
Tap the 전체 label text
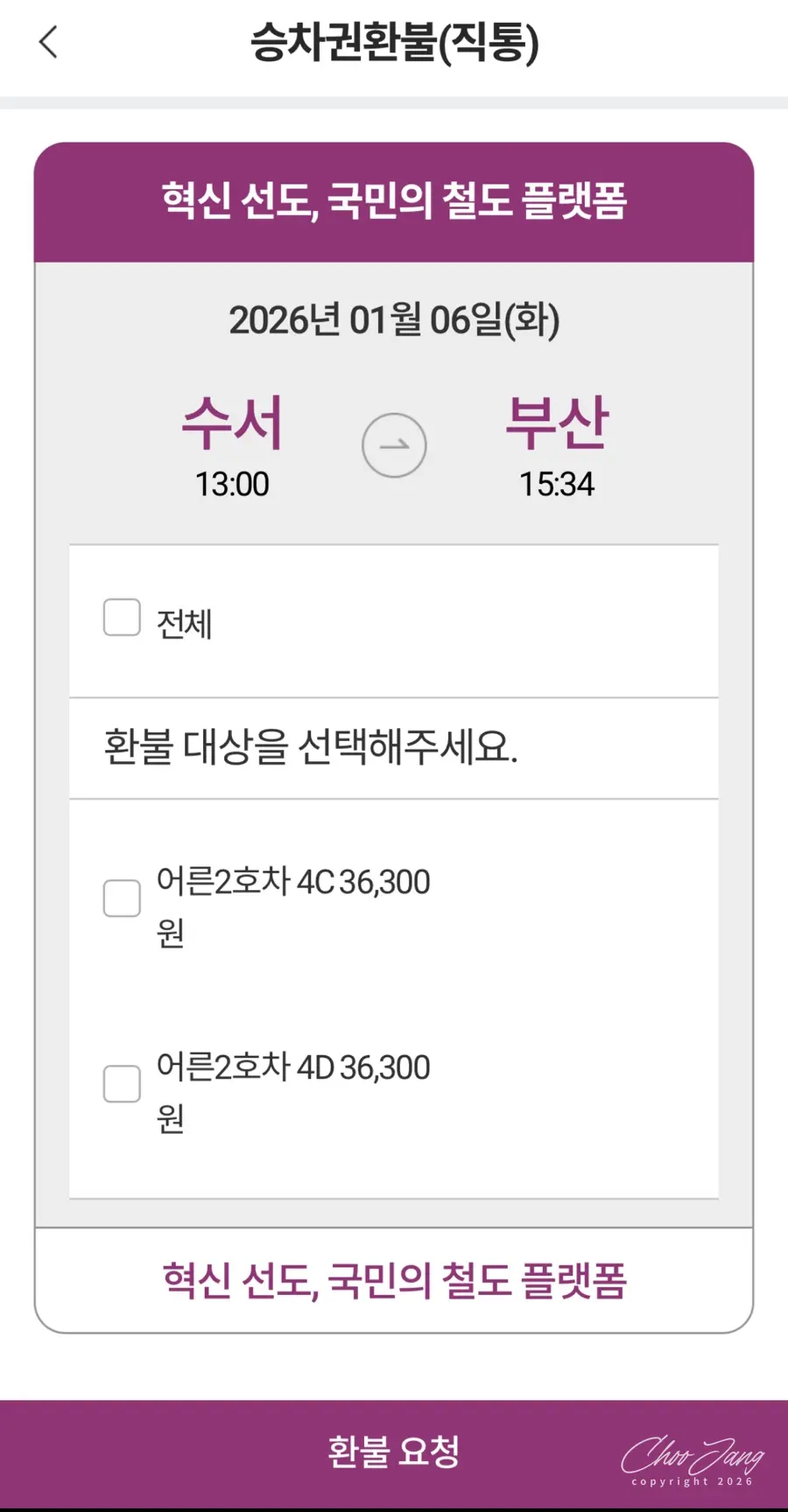[x=185, y=624]
